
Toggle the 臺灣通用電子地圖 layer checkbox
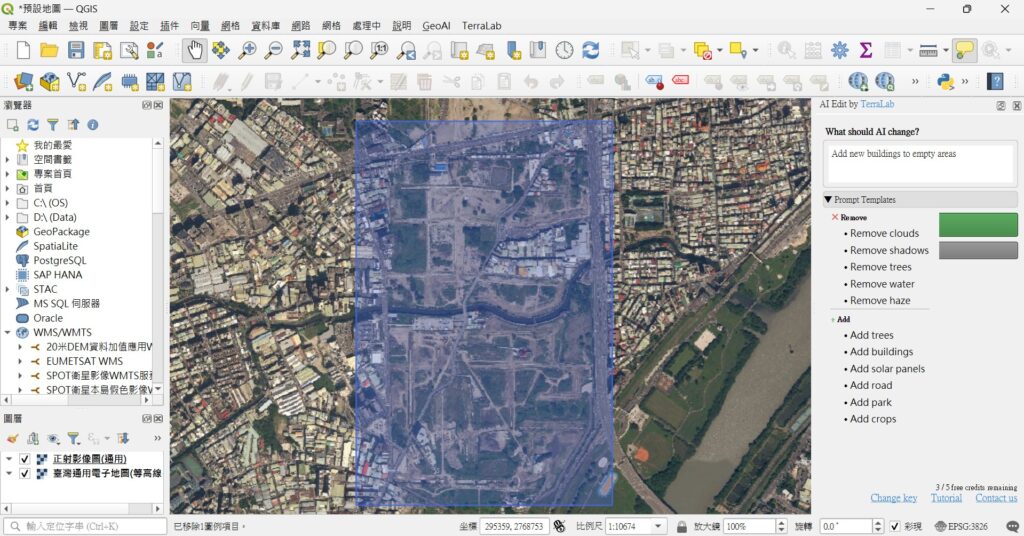[x=25, y=473]
